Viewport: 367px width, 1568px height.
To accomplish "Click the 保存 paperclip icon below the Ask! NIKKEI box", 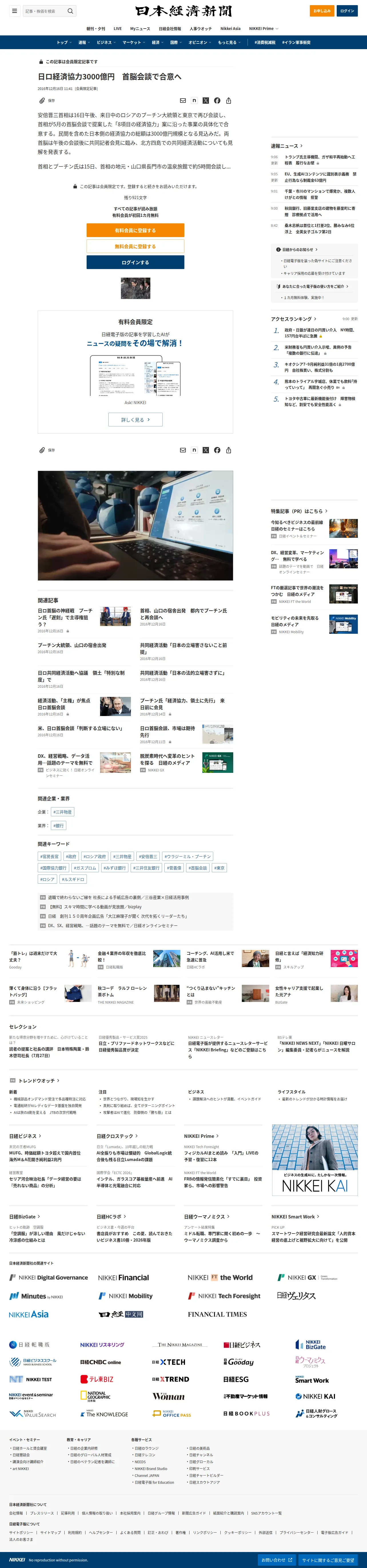I will click(x=42, y=450).
